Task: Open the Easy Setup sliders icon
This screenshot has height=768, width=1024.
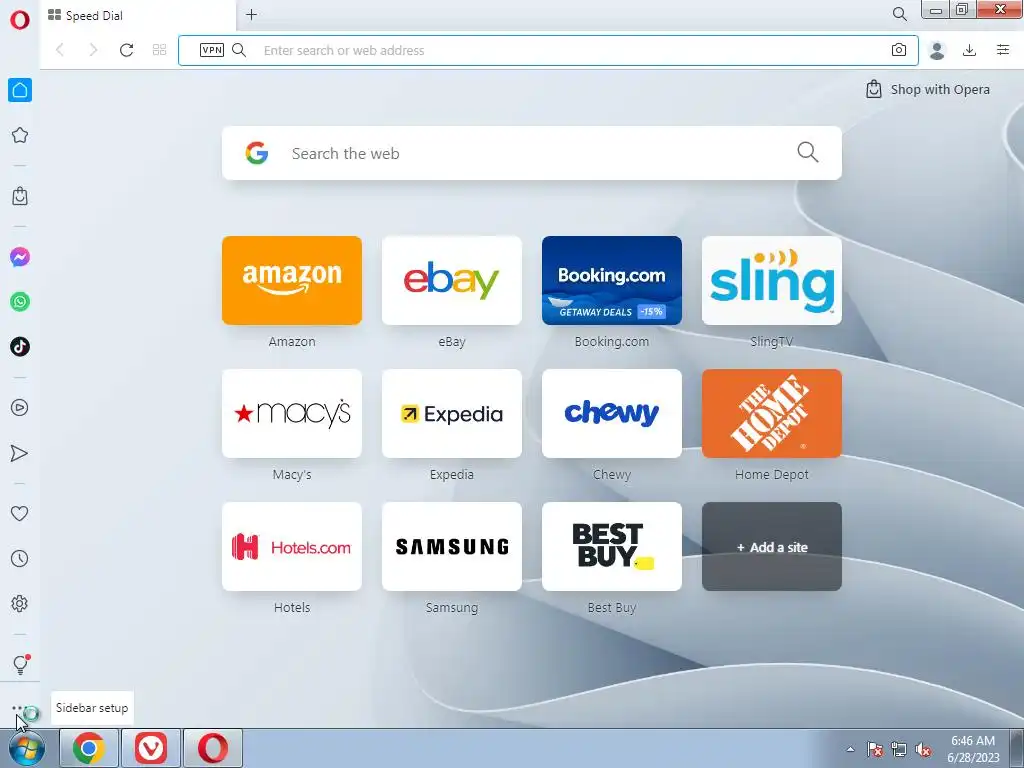Action: pyautogui.click(x=1003, y=50)
